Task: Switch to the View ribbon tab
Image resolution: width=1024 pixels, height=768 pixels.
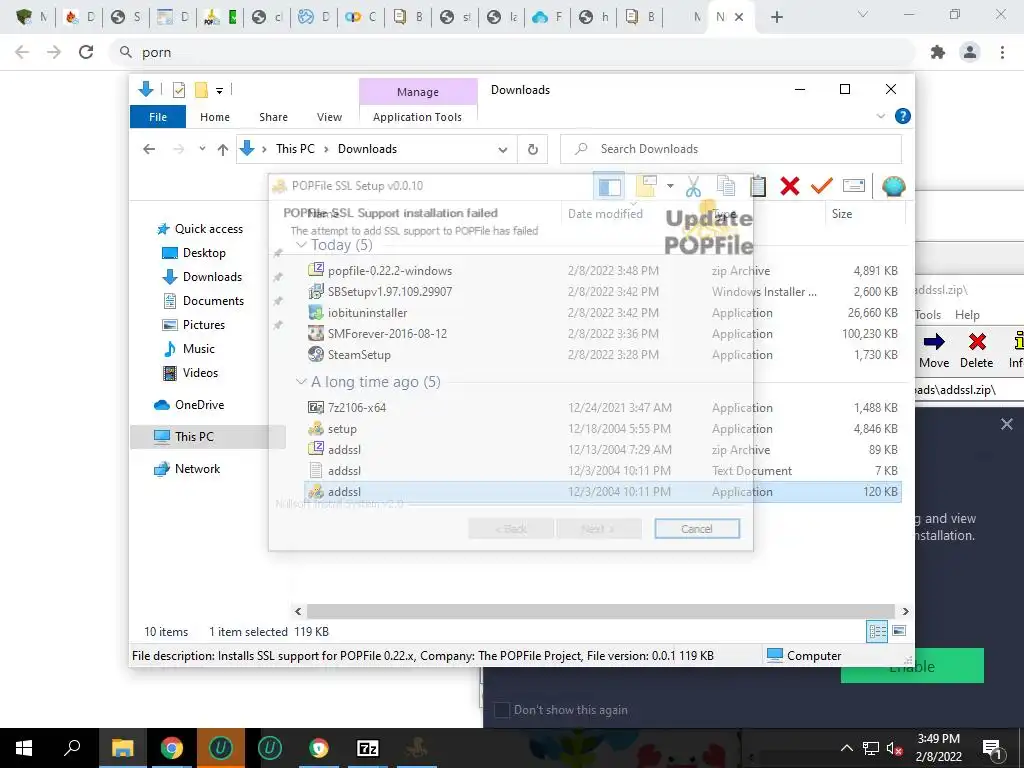Action: coord(329,117)
